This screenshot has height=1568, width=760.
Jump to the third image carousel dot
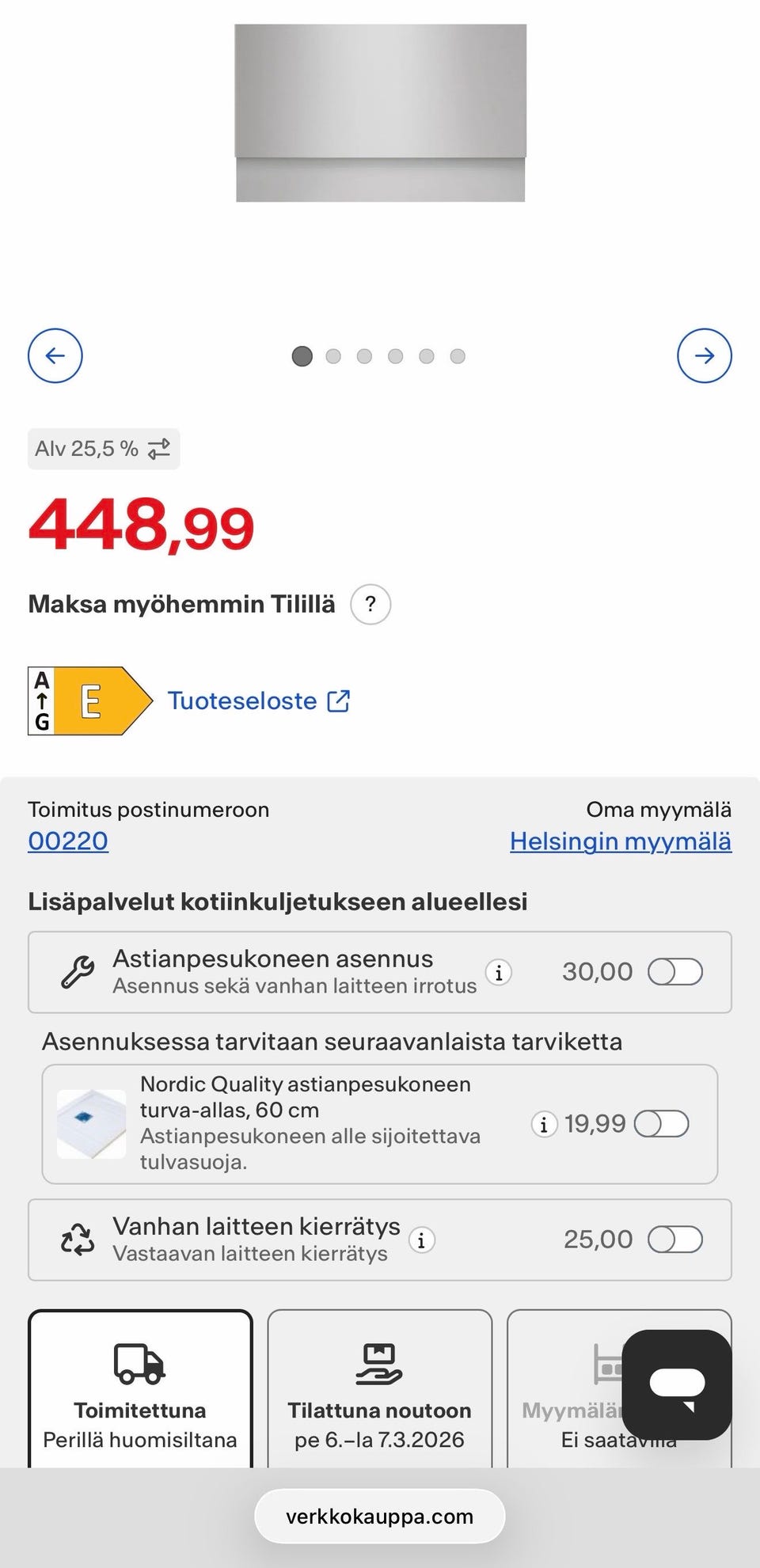tap(364, 356)
